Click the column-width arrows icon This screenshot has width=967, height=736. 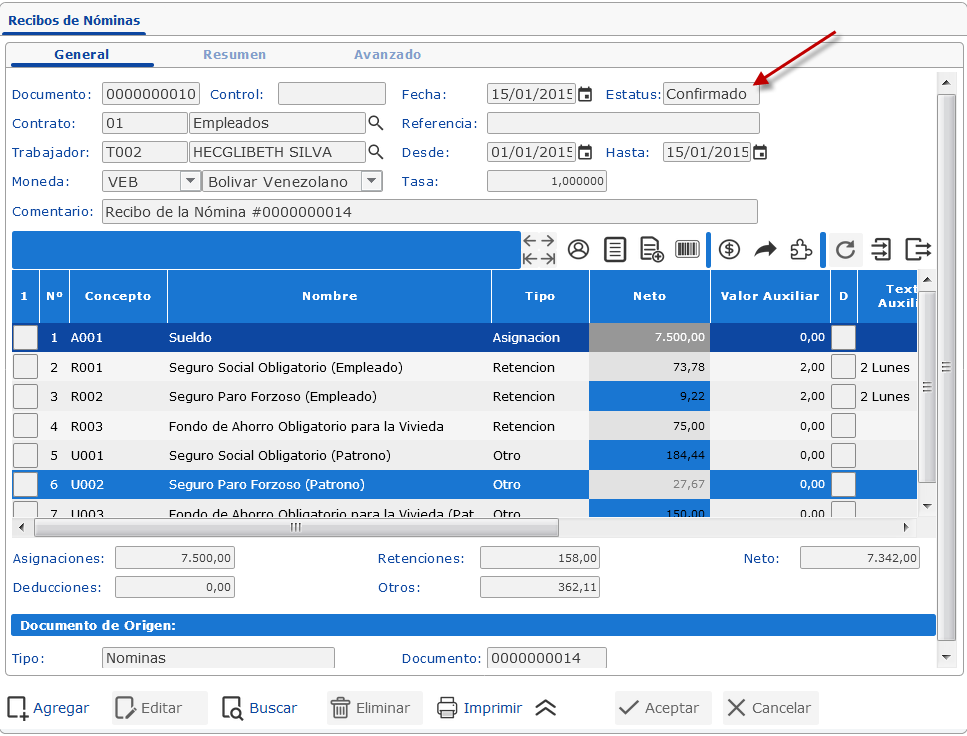pyautogui.click(x=539, y=250)
